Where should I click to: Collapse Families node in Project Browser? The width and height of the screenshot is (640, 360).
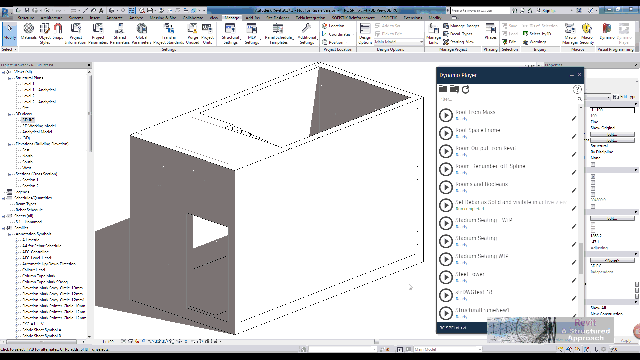[x=4, y=228]
